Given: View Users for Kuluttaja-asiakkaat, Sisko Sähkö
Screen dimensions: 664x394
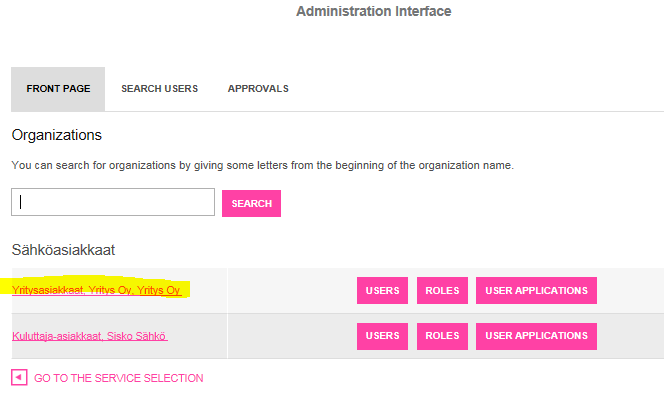Looking at the screenshot, I should point(382,336).
